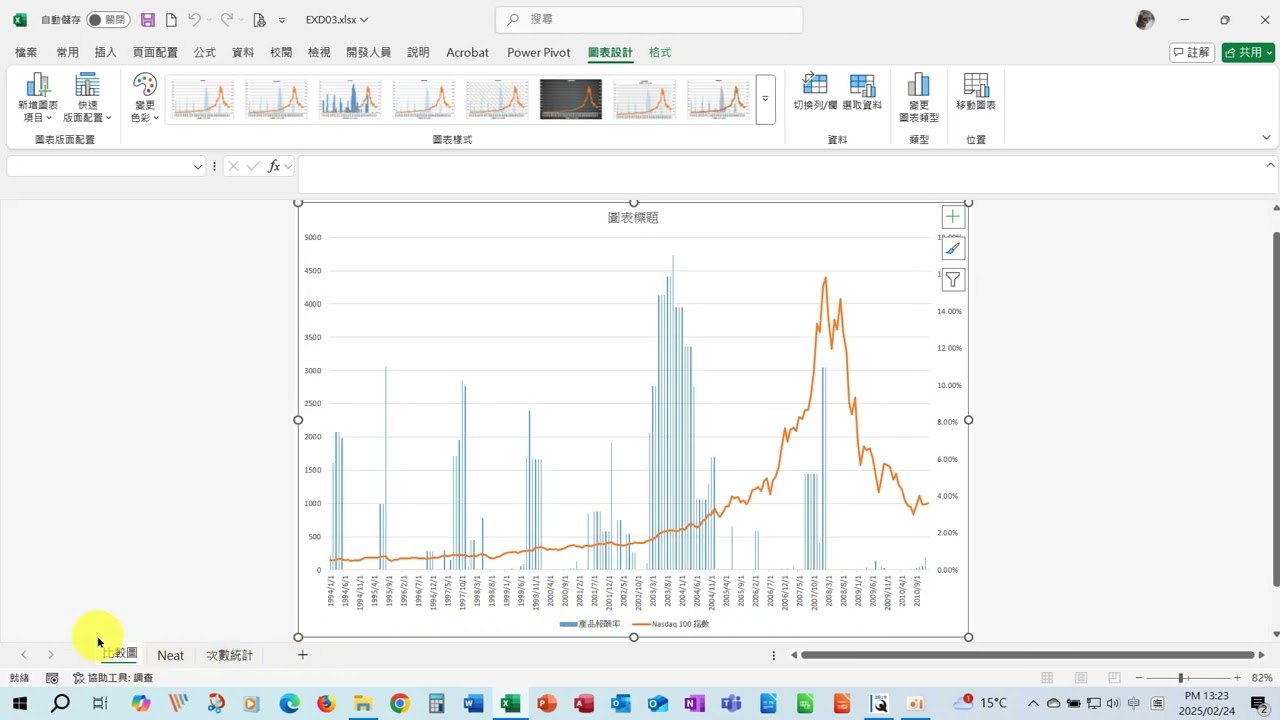Click Select Data (選取資料)
This screenshot has height=720, width=1280.
[x=862, y=92]
